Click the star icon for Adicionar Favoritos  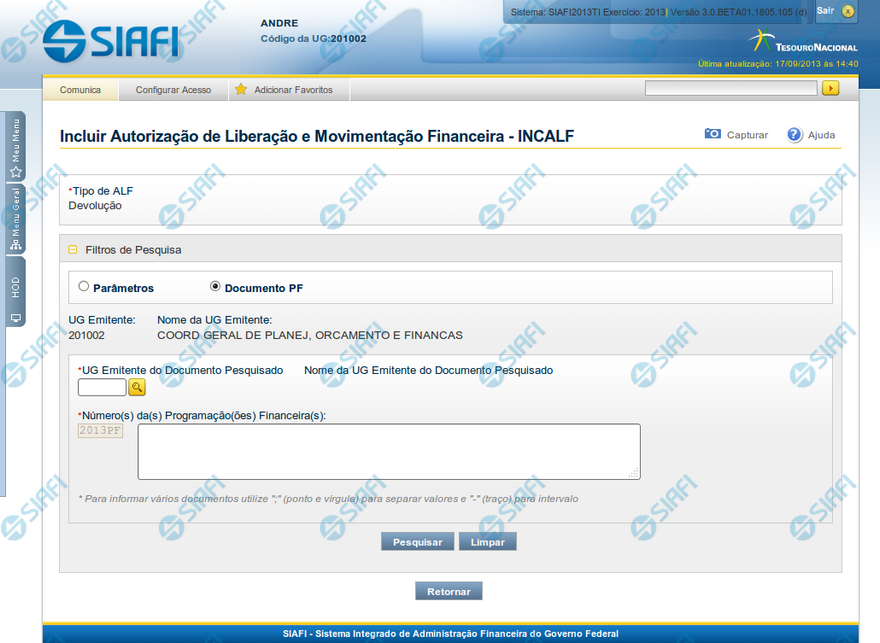[x=241, y=90]
